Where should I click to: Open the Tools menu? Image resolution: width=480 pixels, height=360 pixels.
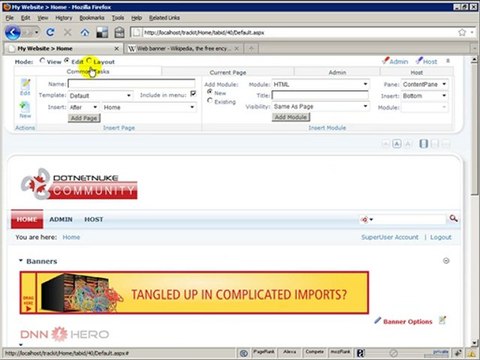click(118, 18)
